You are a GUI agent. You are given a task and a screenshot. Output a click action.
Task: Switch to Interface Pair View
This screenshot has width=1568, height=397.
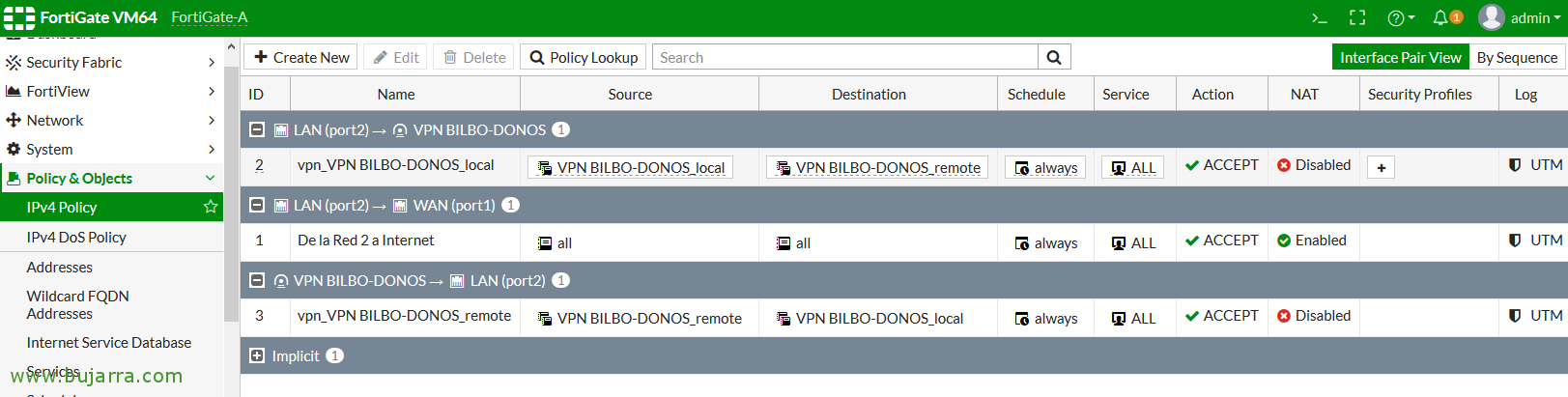pos(1400,58)
